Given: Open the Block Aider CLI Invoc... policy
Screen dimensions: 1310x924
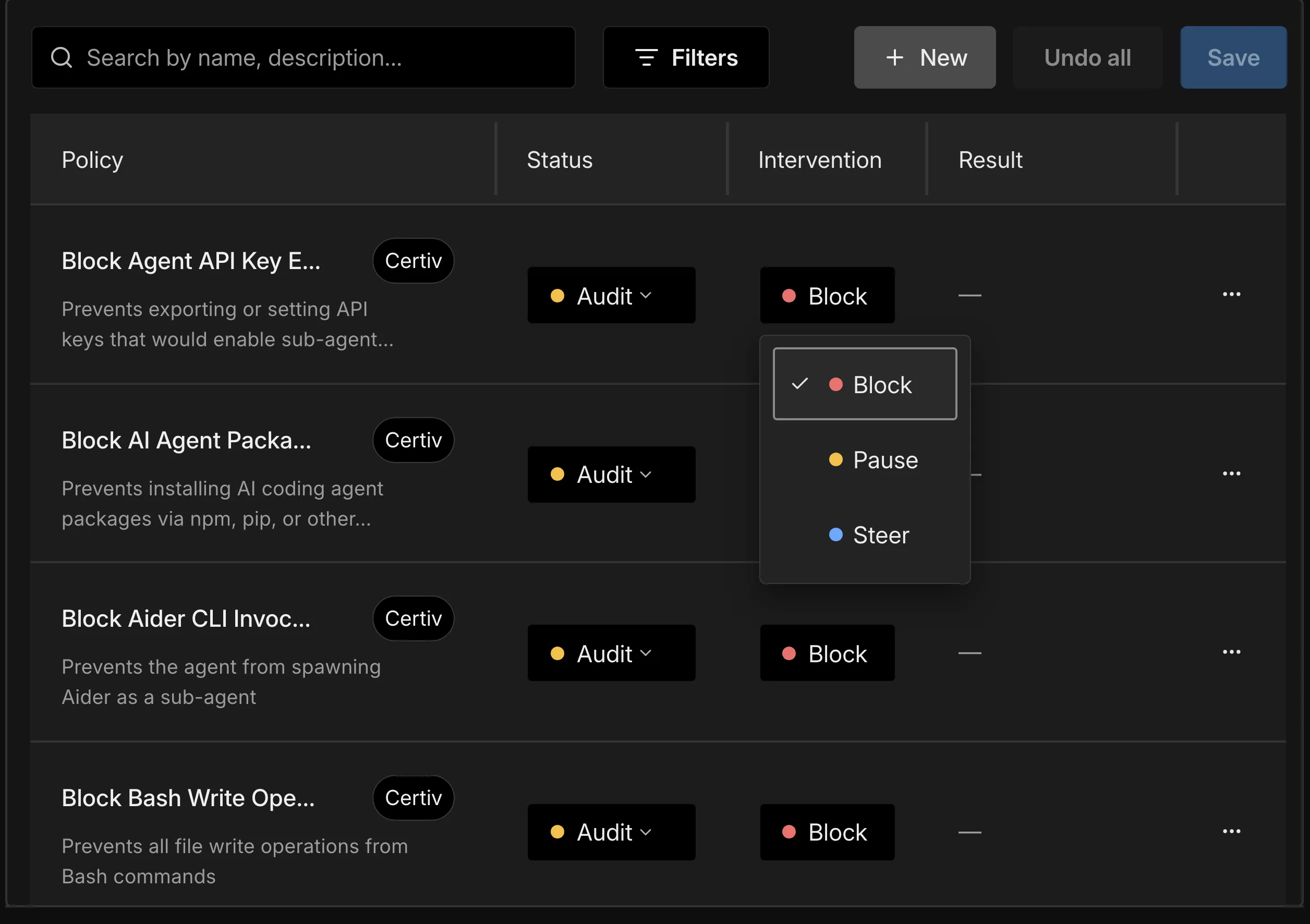Looking at the screenshot, I should [186, 619].
